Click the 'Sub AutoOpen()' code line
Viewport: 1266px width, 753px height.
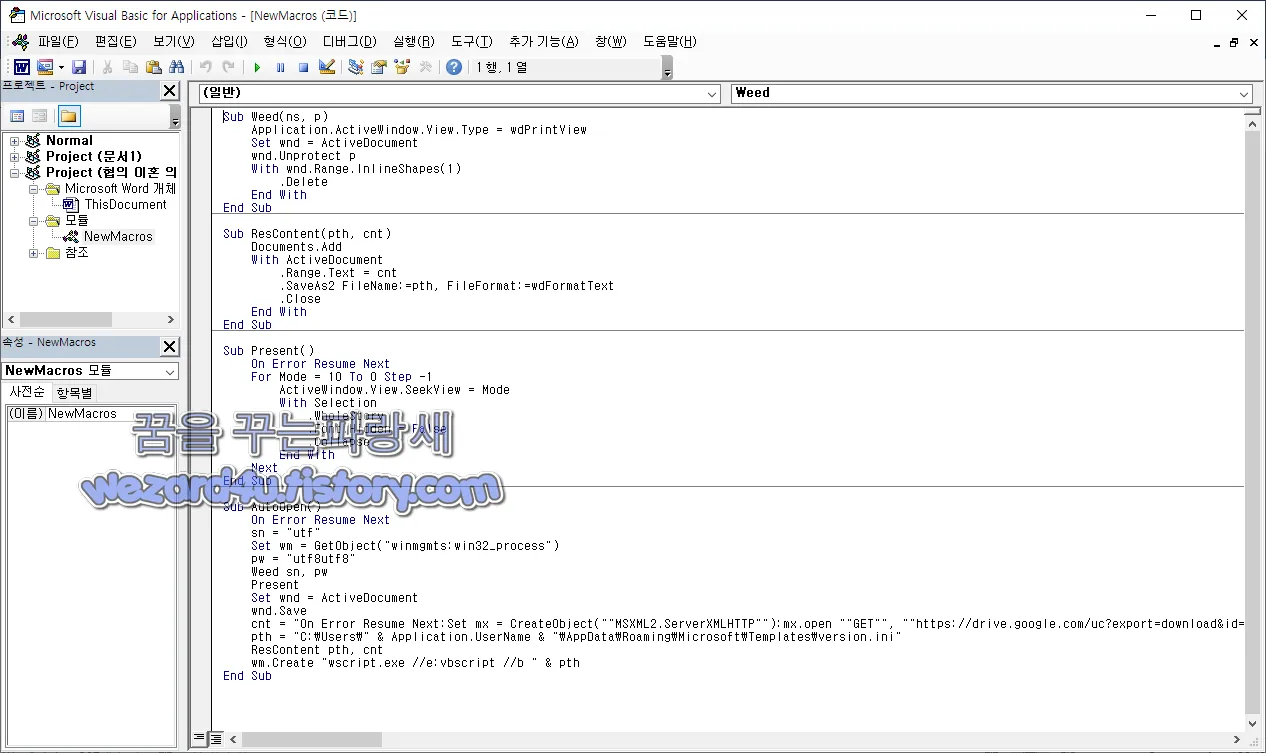point(272,507)
